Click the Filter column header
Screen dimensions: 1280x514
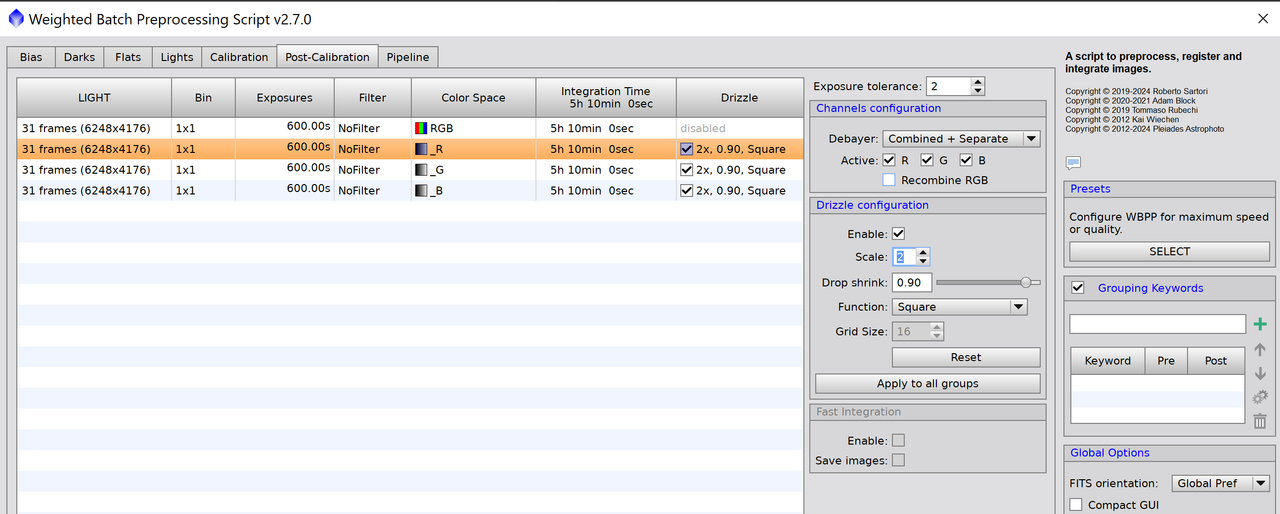click(373, 98)
